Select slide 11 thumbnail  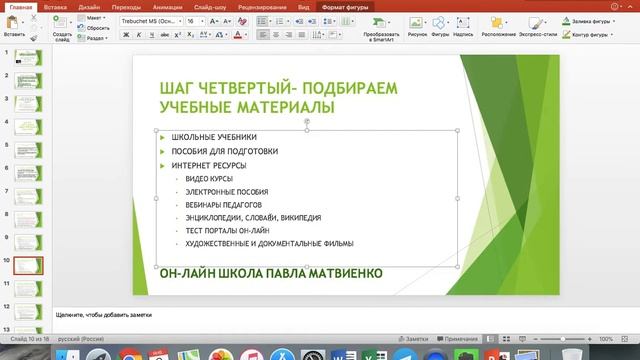[28, 289]
